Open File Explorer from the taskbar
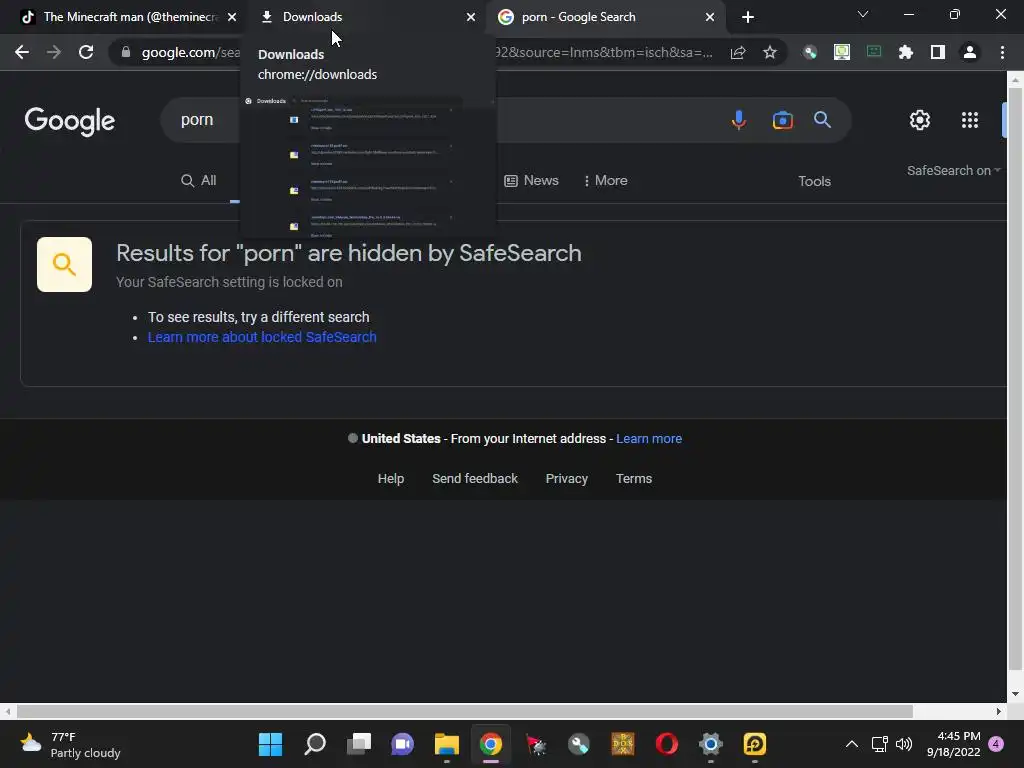The image size is (1024, 768). pyautogui.click(x=447, y=744)
